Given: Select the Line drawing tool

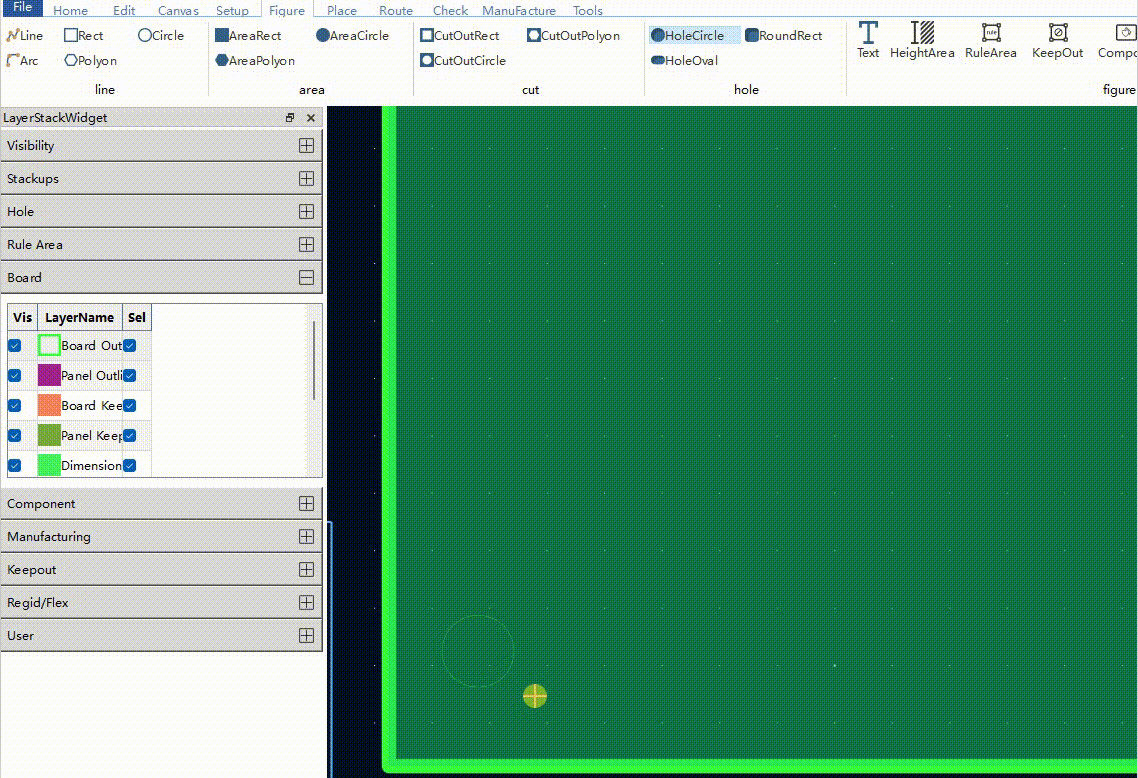Looking at the screenshot, I should [25, 36].
